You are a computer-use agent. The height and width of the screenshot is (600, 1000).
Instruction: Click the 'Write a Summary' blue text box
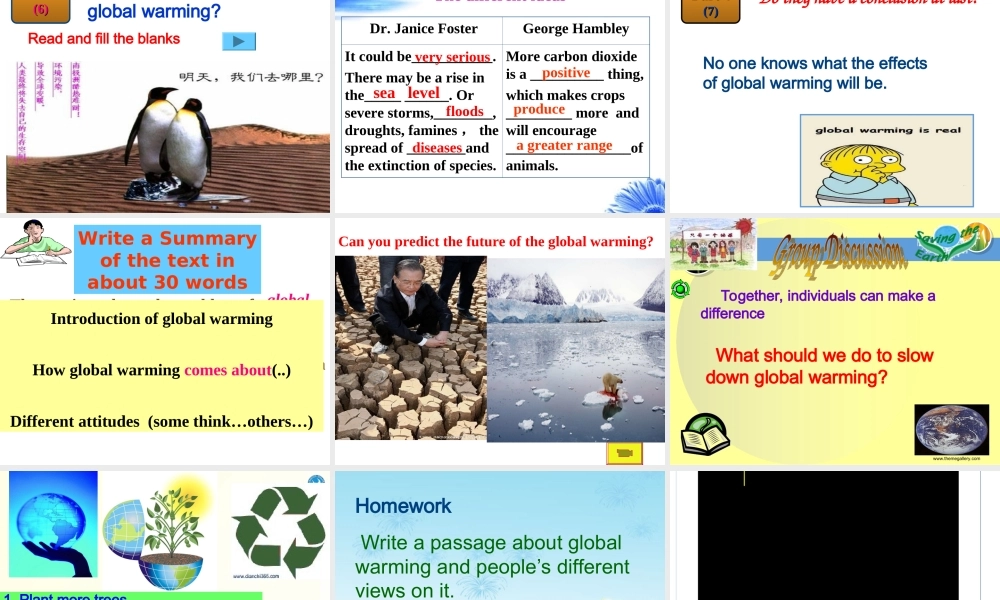point(168,260)
